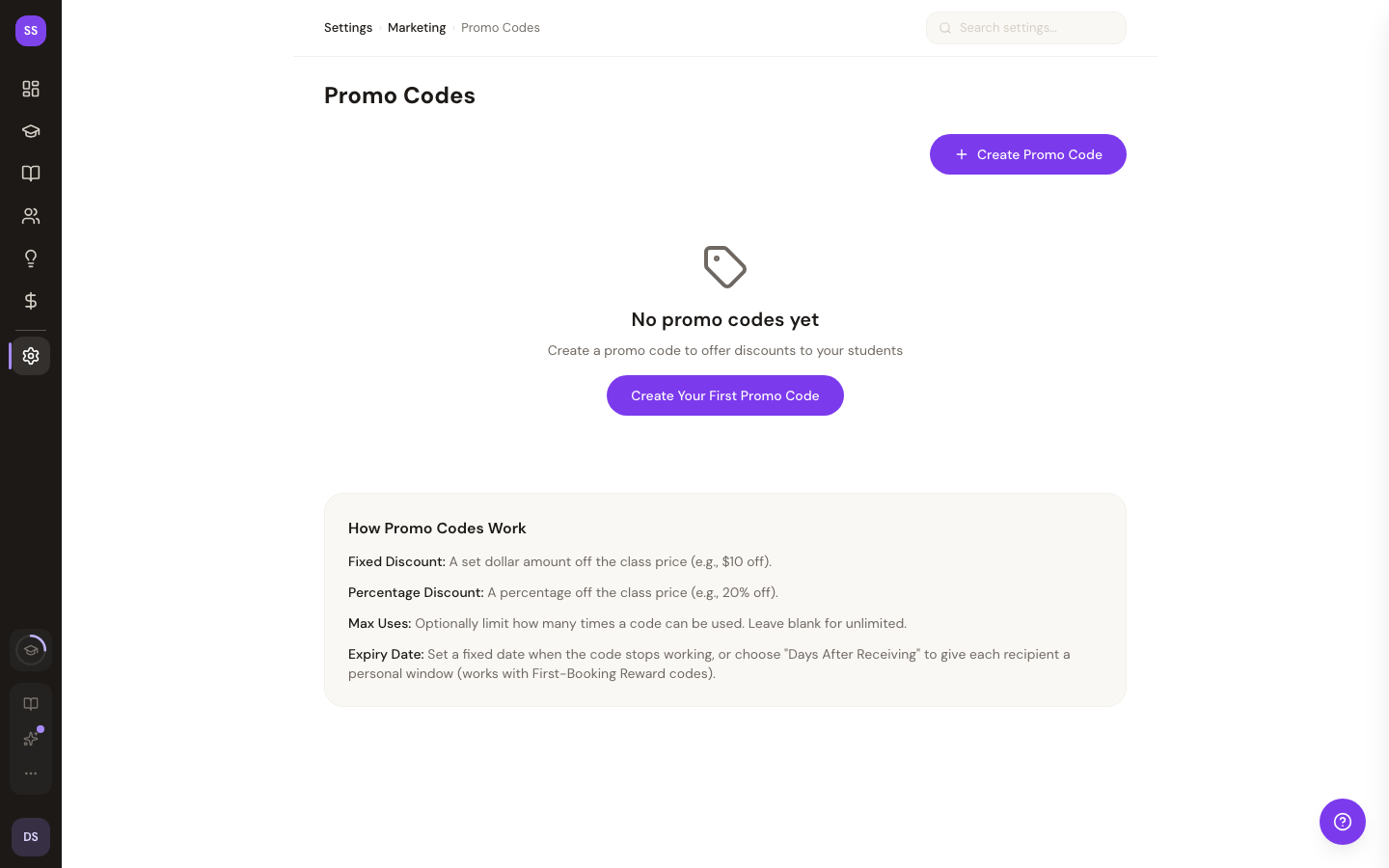Click the Promo Codes breadcrumb item
Screen dimensions: 1389x868
tap(501, 28)
